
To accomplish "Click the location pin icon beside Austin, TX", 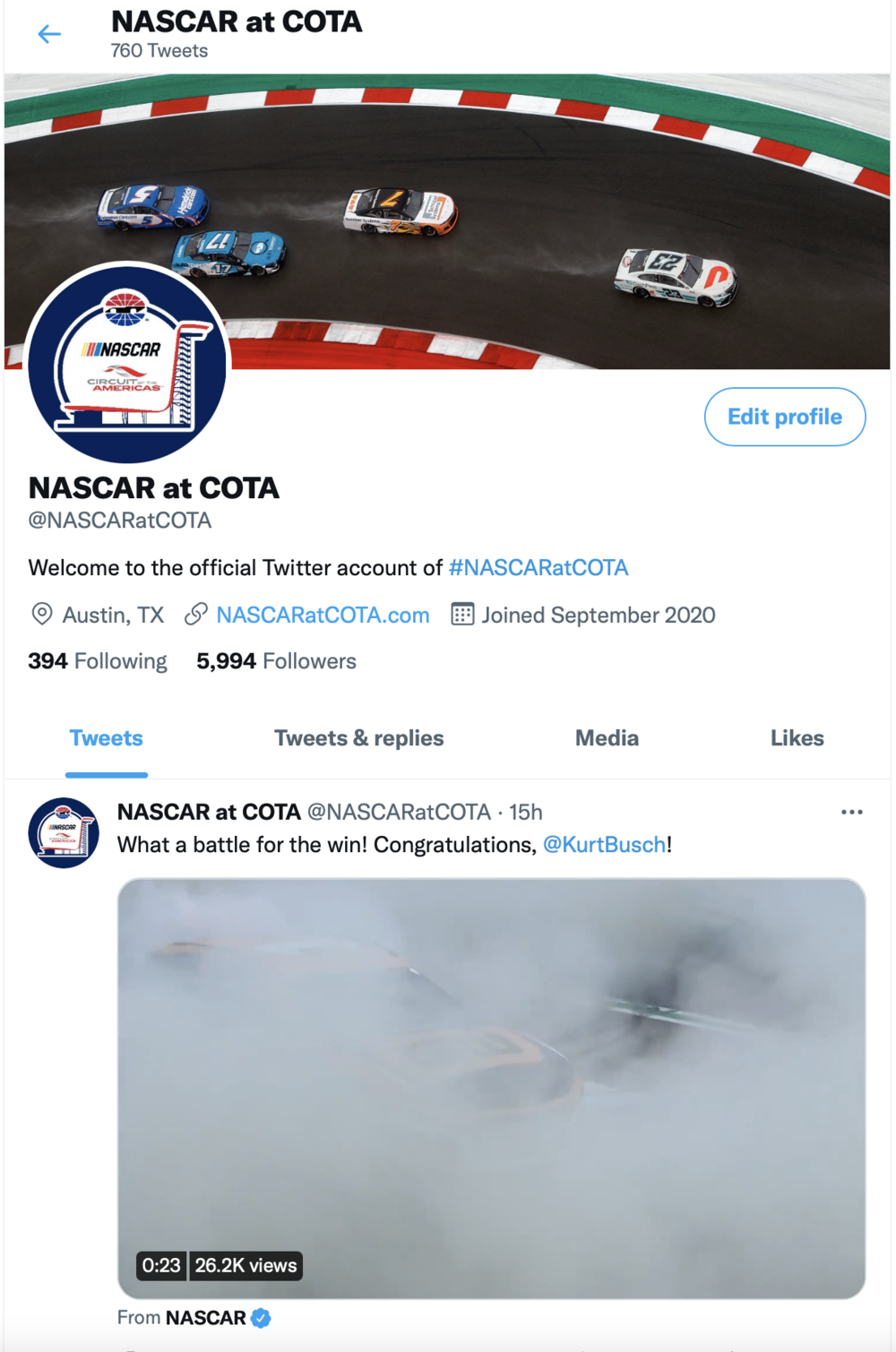I will click(41, 615).
